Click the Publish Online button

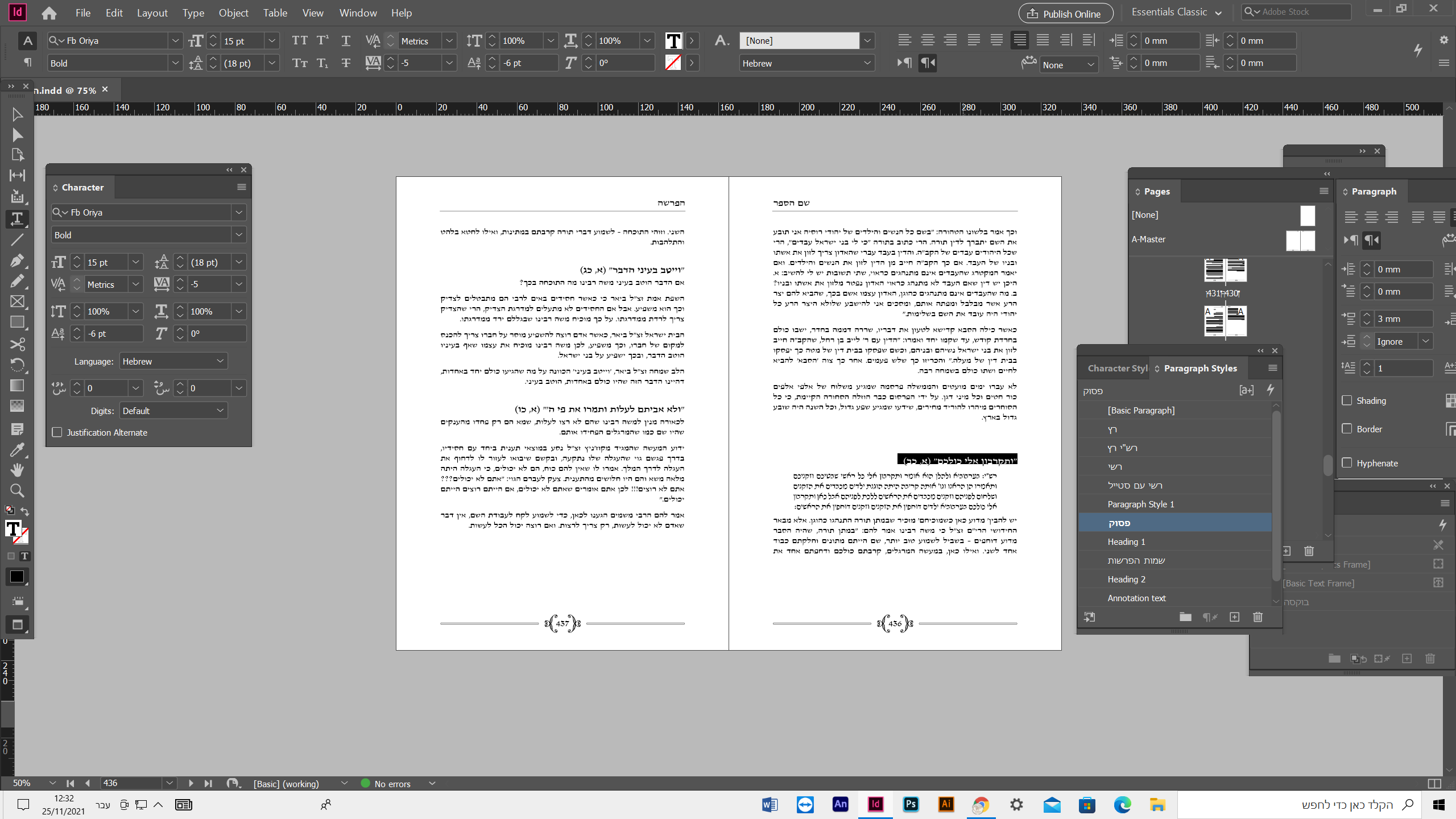point(1065,14)
